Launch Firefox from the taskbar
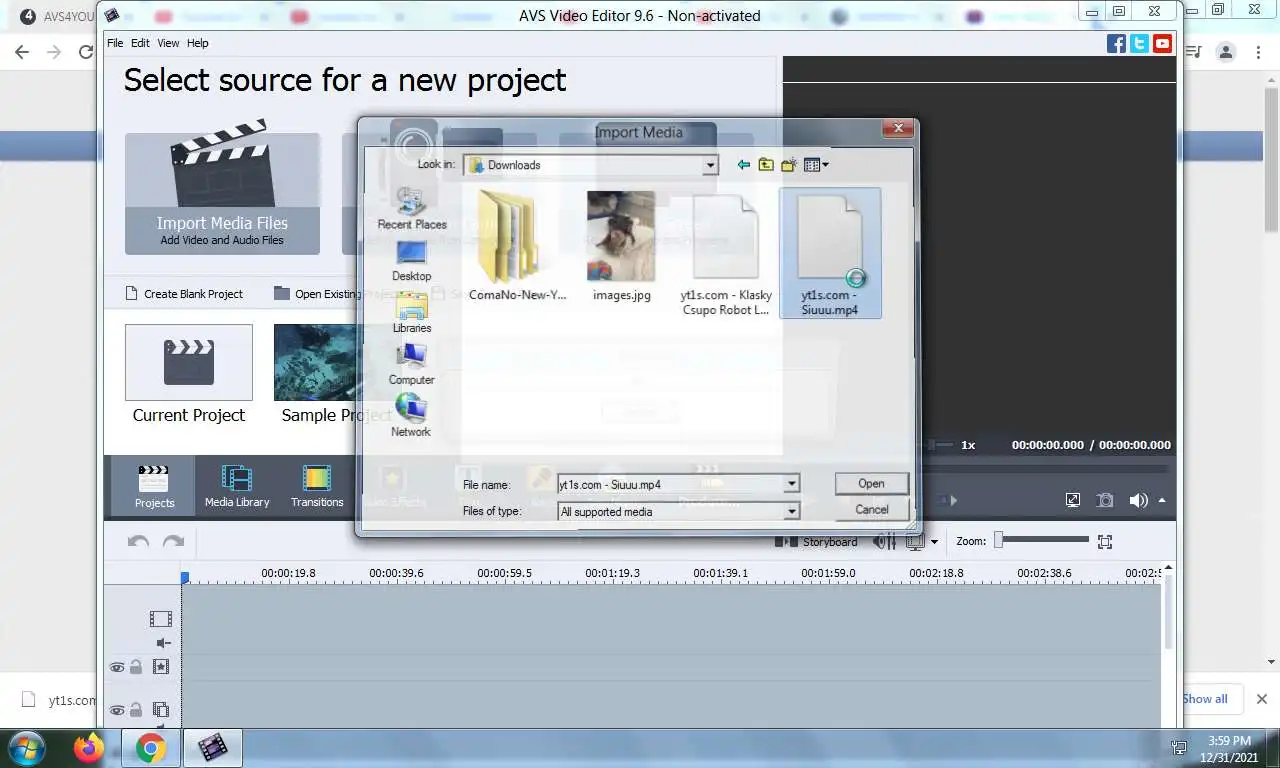Screen dimensions: 1280x768 pyautogui.click(x=89, y=747)
